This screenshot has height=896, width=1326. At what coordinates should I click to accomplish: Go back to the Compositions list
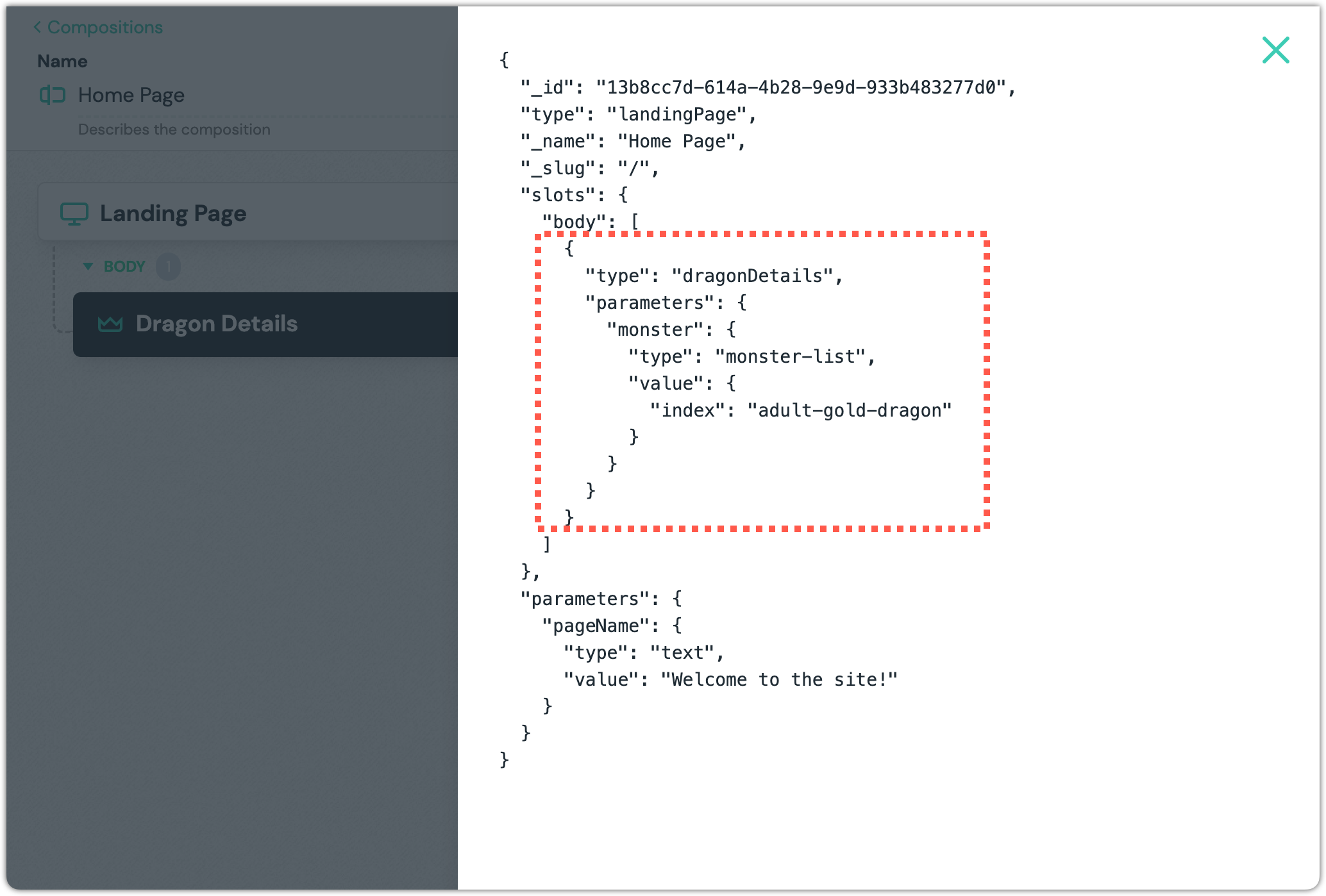point(105,28)
